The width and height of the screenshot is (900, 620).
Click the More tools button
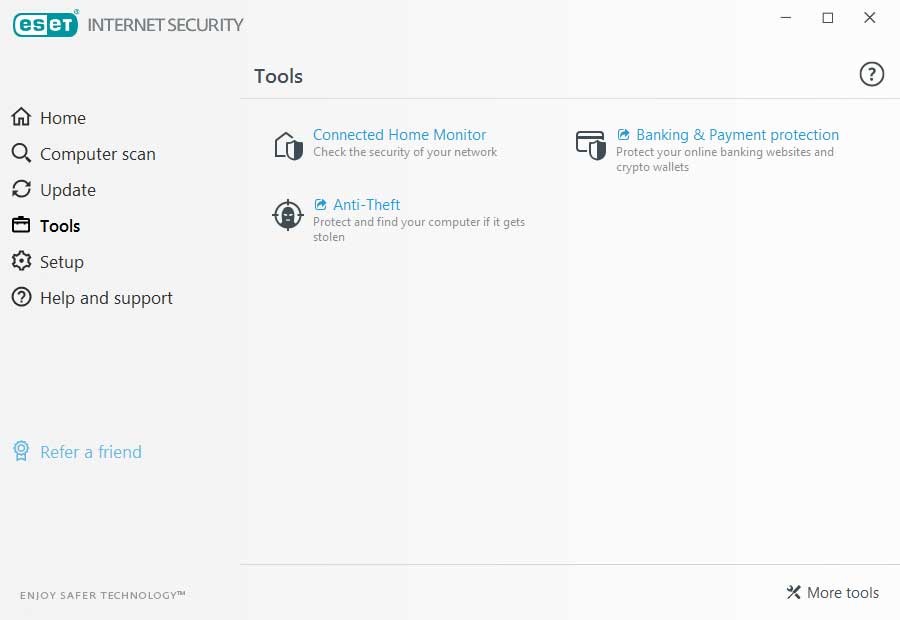[x=840, y=592]
